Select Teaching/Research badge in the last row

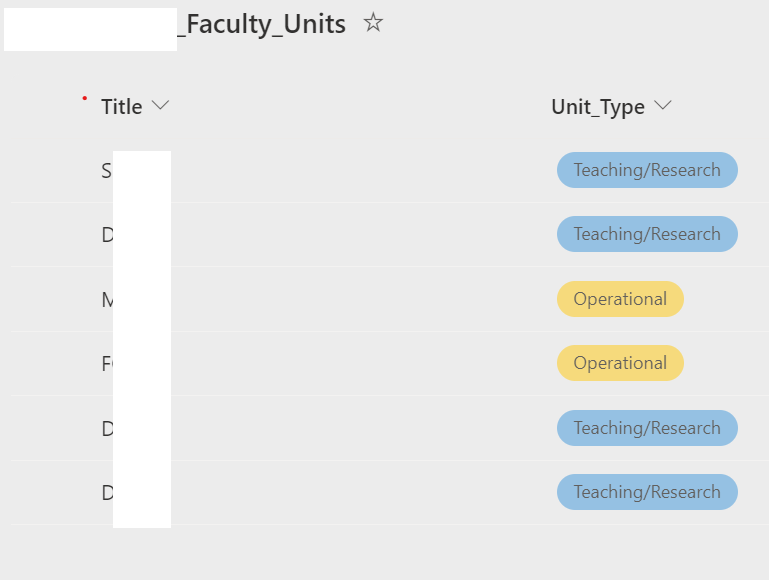(x=647, y=492)
